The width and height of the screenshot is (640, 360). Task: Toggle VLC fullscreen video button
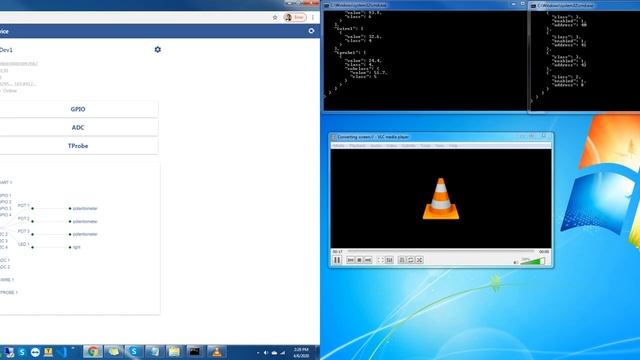380,260
